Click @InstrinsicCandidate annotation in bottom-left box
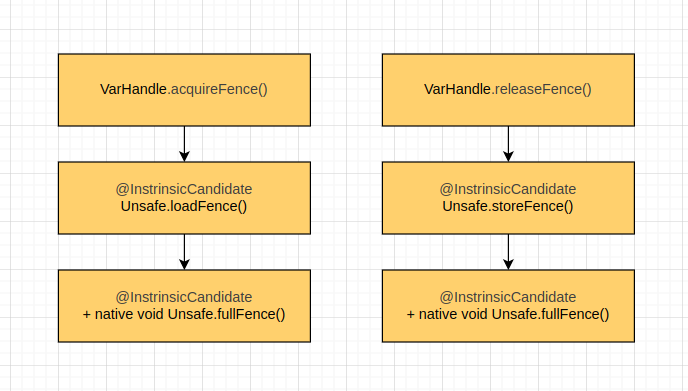 184,297
